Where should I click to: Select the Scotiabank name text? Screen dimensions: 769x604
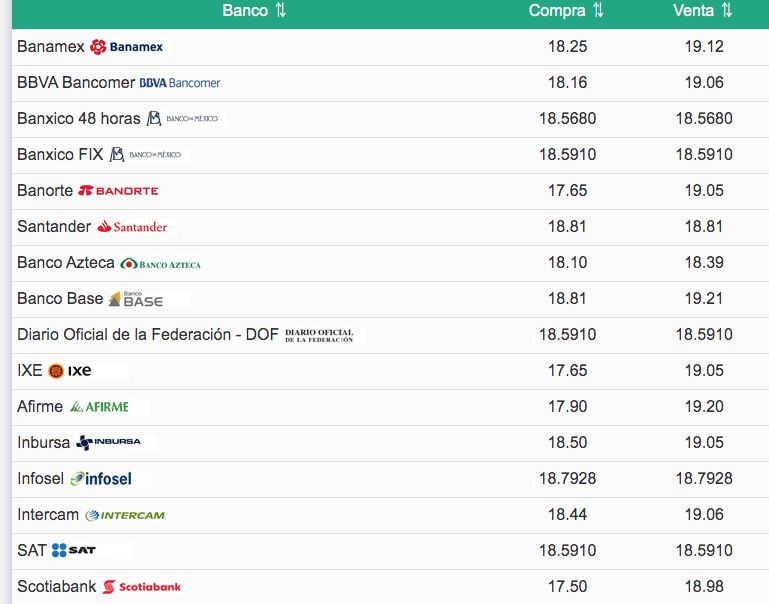[57, 586]
